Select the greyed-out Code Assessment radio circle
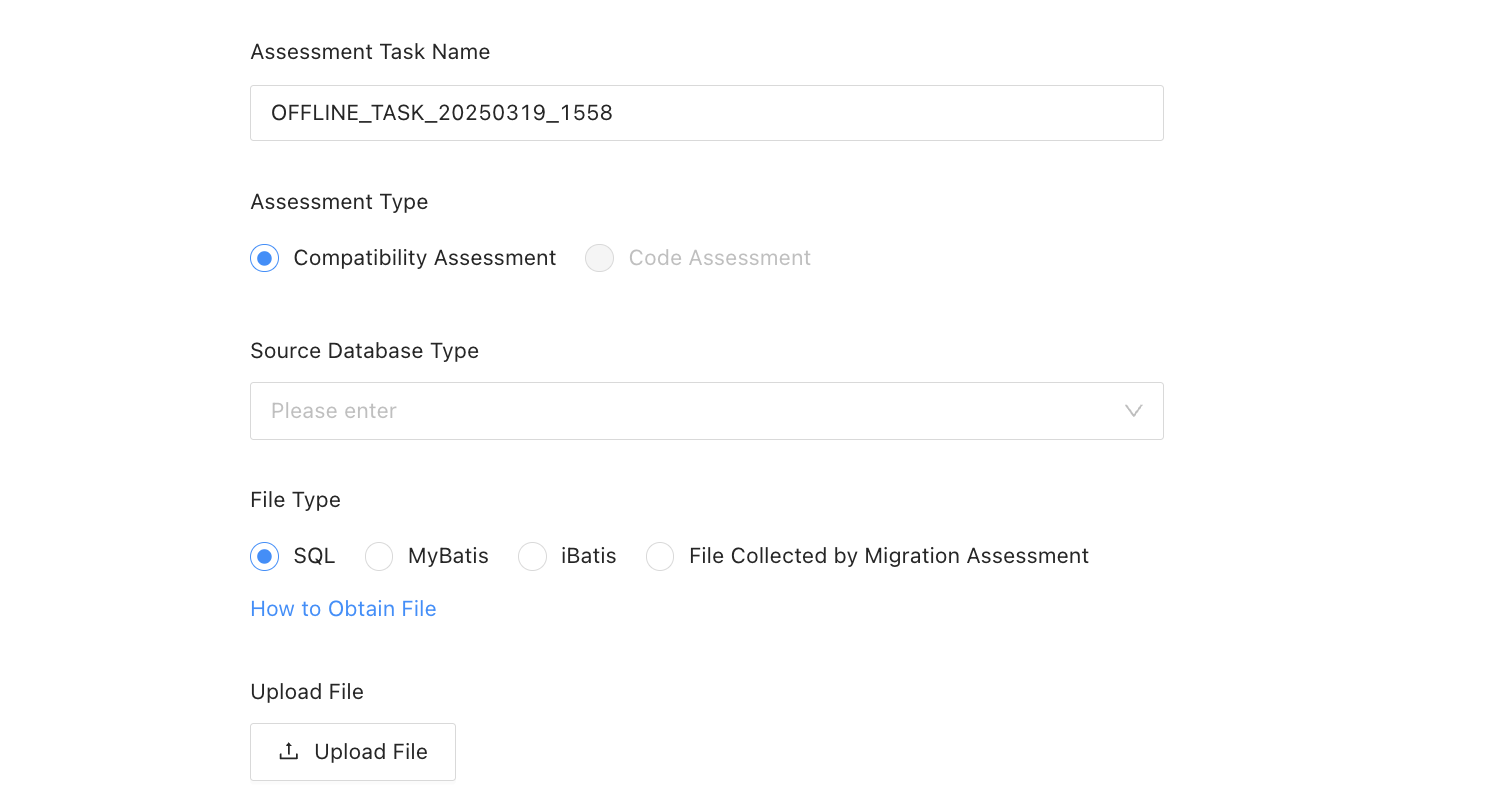1512x788 pixels. coord(599,258)
